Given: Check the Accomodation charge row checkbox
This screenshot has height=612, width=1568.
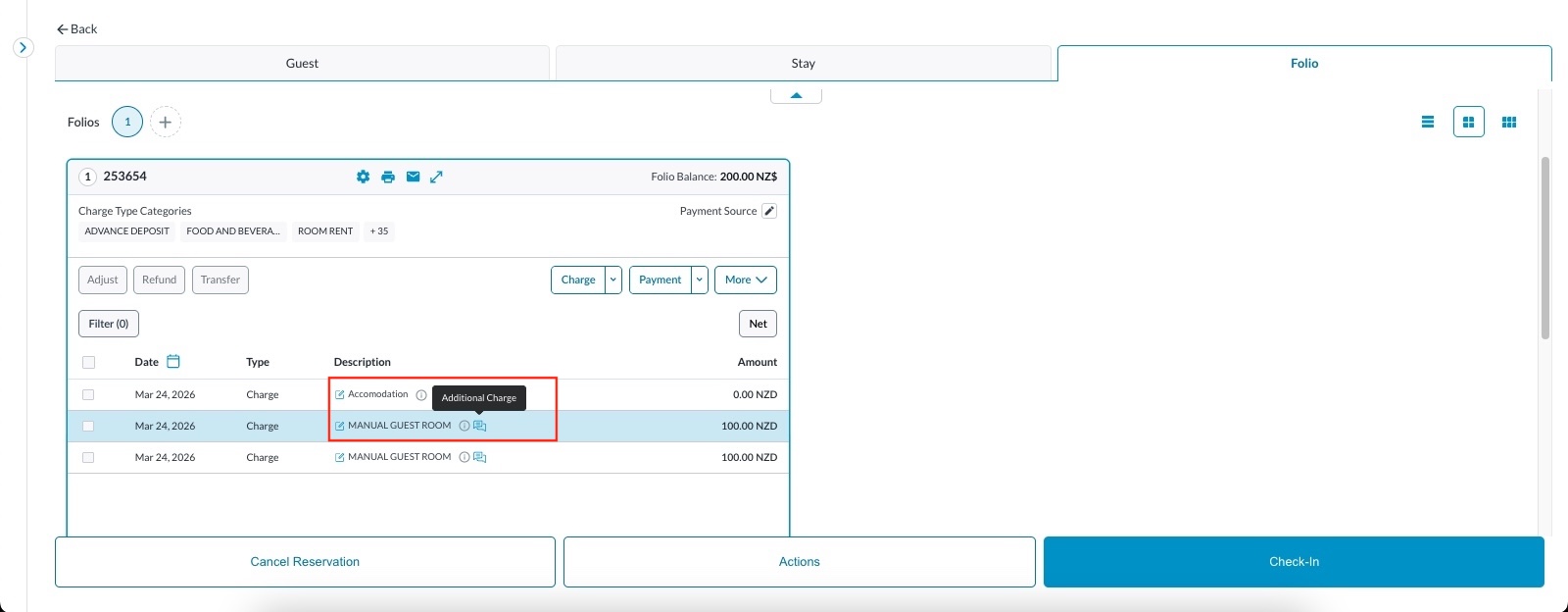Looking at the screenshot, I should (x=88, y=394).
